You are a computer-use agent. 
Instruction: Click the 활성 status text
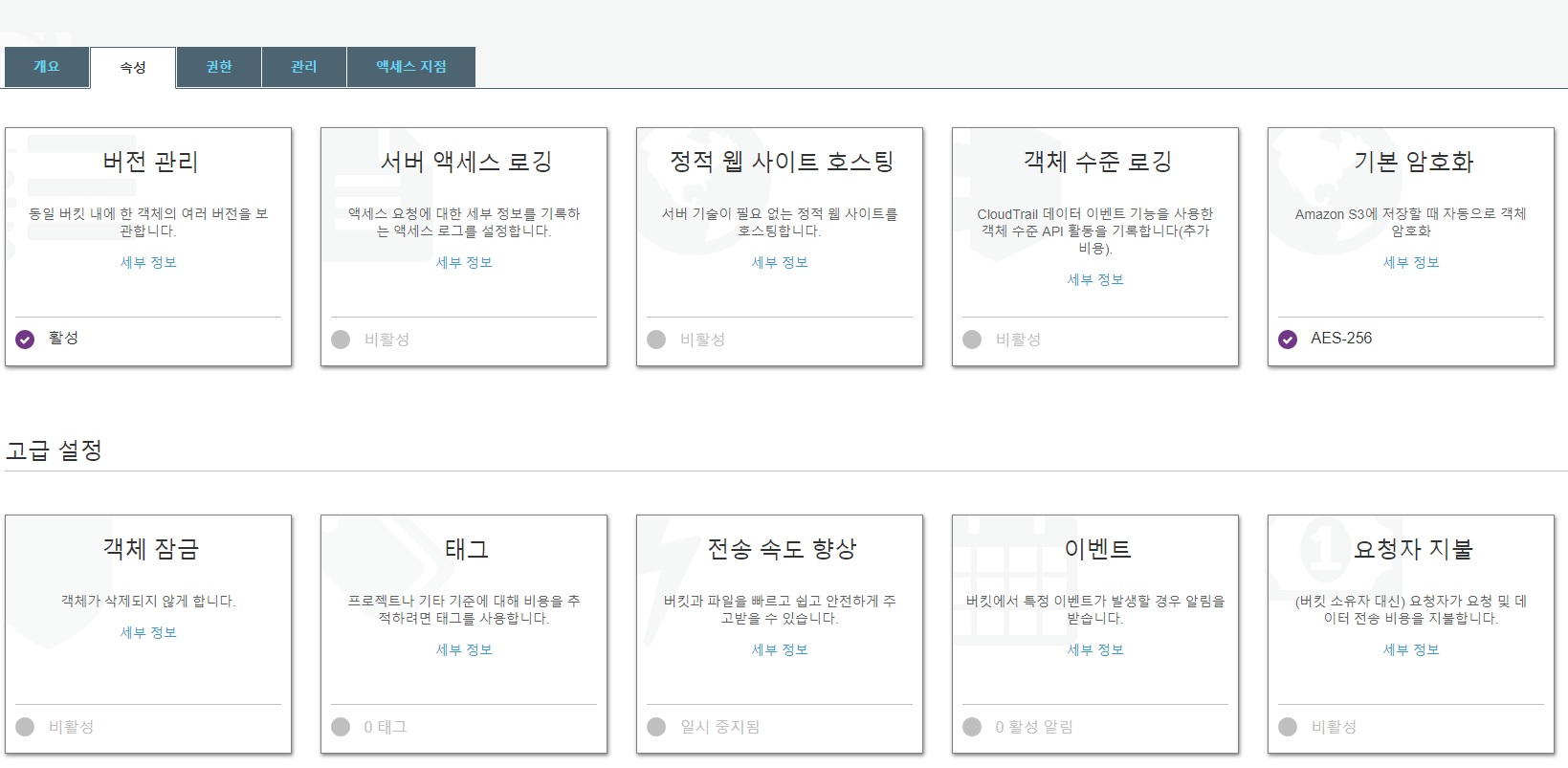[63, 338]
